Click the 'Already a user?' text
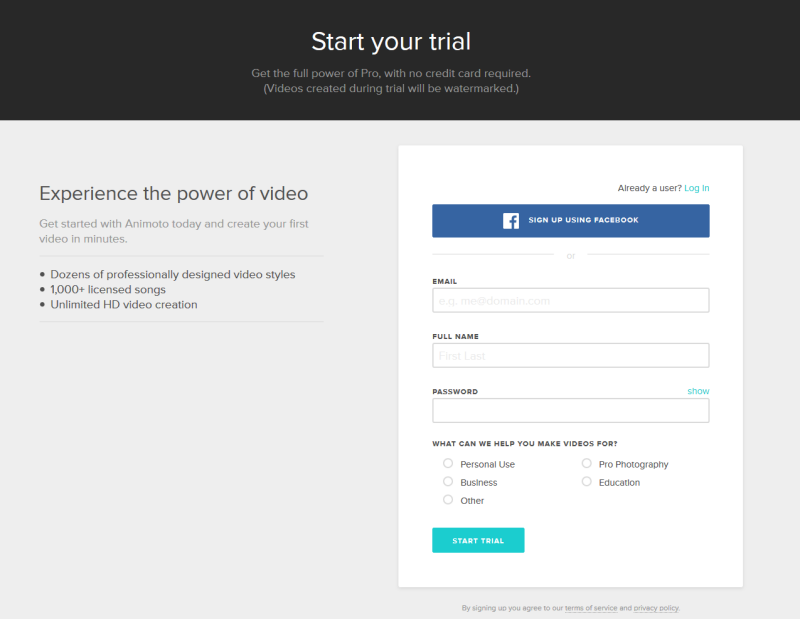 point(649,188)
